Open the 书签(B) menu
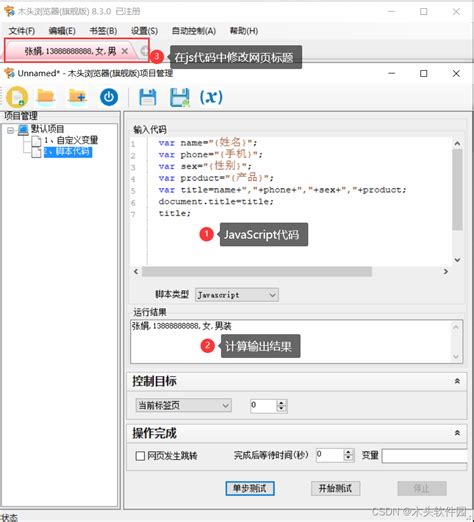The image size is (474, 522). click(x=103, y=31)
